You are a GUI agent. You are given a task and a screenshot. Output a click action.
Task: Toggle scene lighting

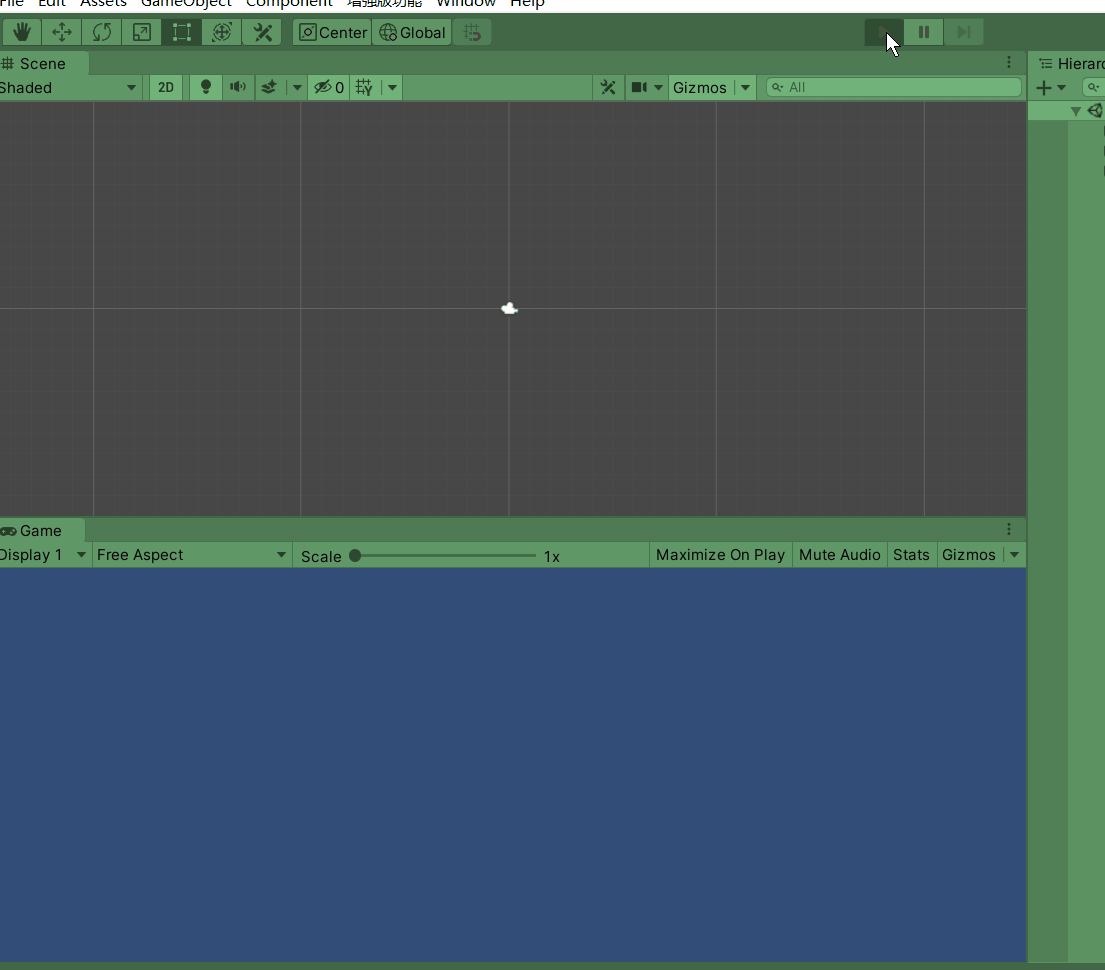tap(206, 87)
